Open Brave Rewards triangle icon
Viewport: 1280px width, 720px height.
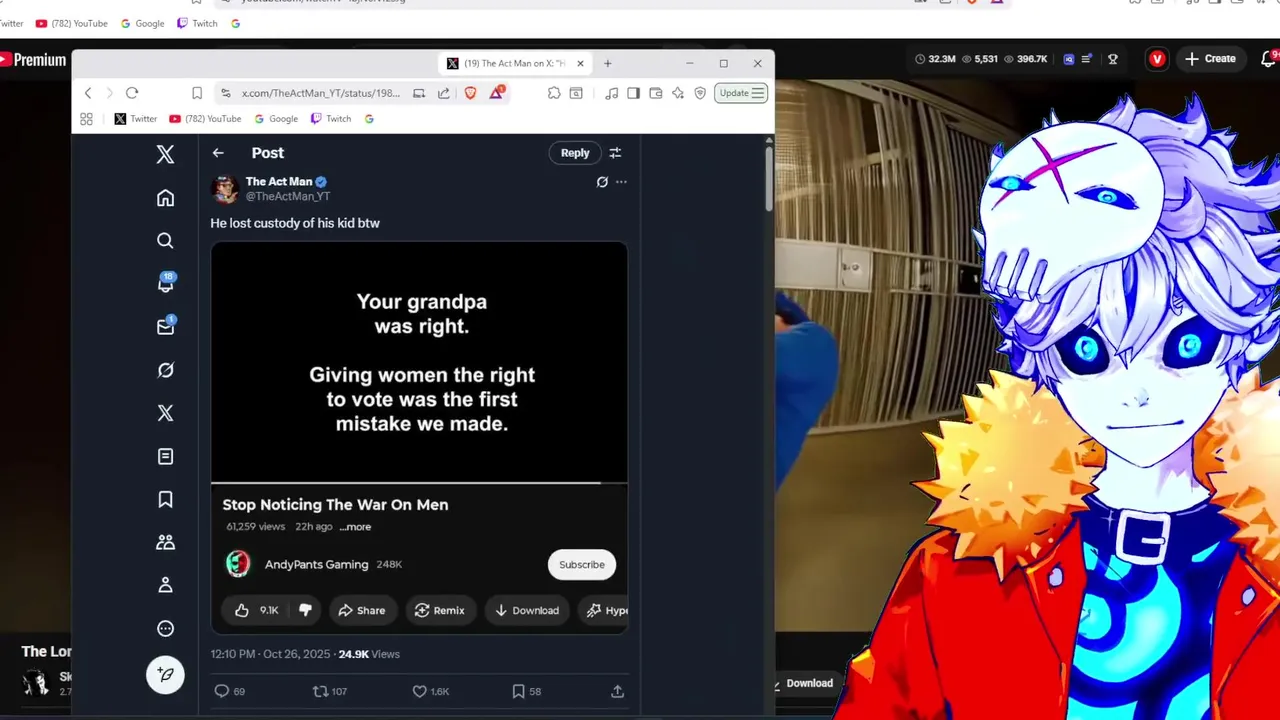(496, 93)
